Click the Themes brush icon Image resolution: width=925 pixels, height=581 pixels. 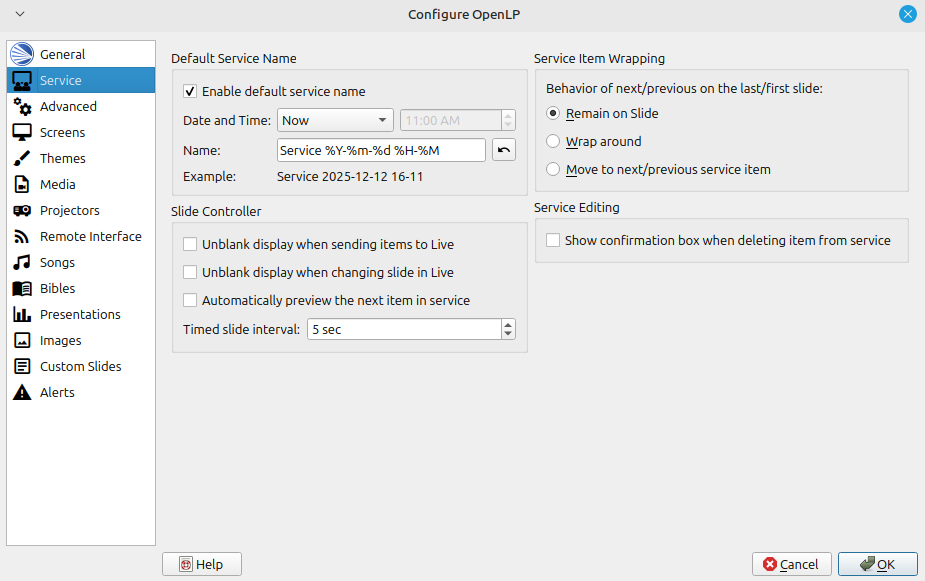point(22,159)
